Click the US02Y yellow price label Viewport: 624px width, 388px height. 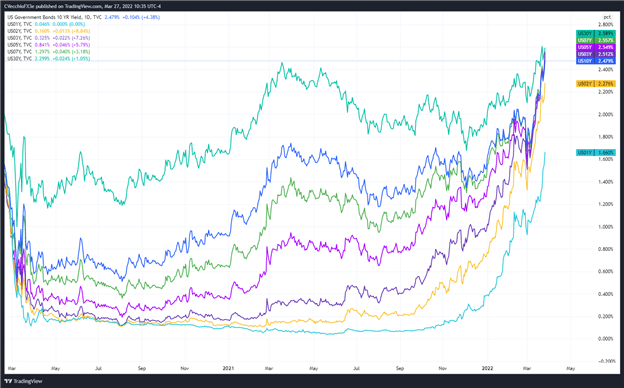596,84
